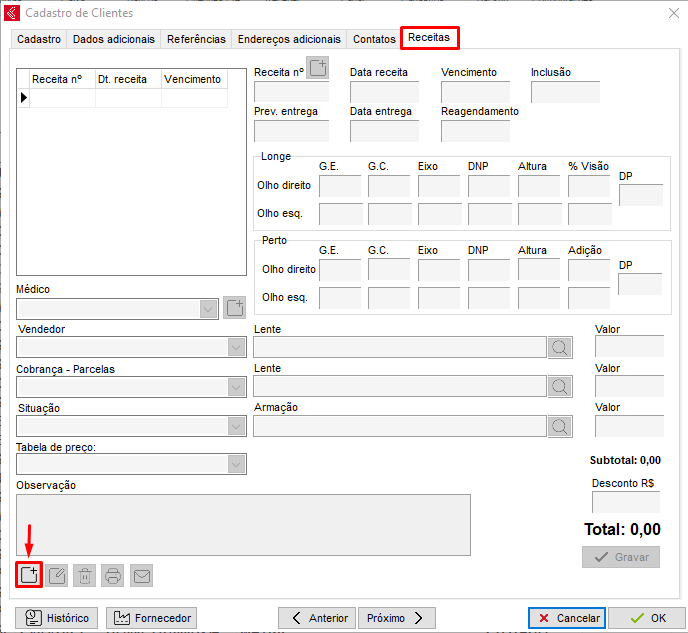This screenshot has width=688, height=633.
Task: Click the Desconto R$ input field
Action: point(625,502)
